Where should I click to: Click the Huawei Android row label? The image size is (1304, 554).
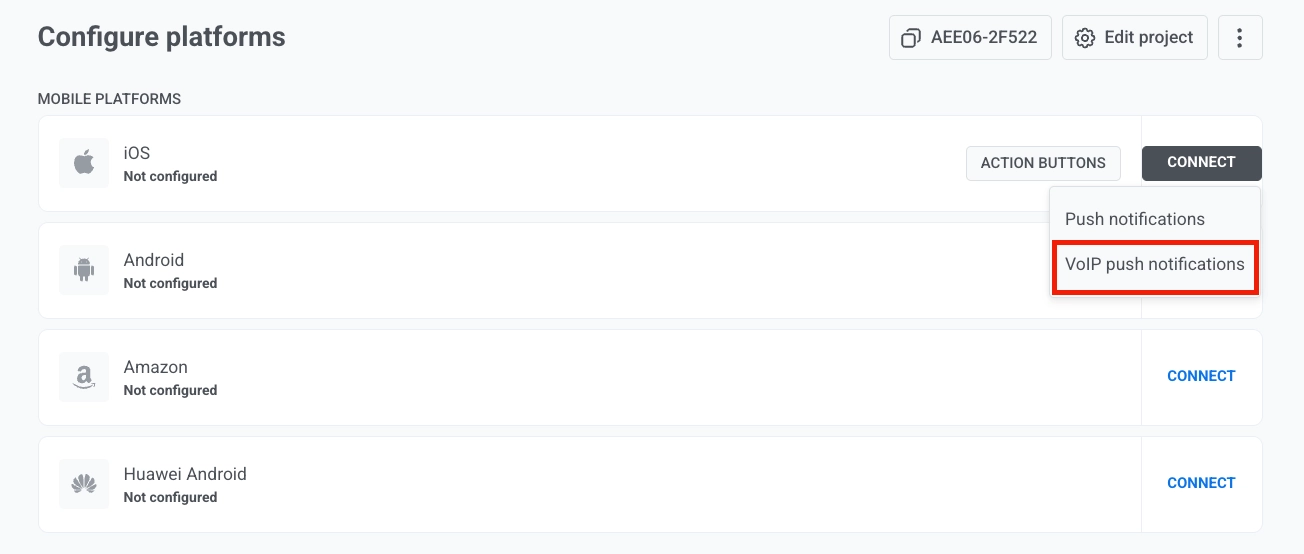(185, 474)
